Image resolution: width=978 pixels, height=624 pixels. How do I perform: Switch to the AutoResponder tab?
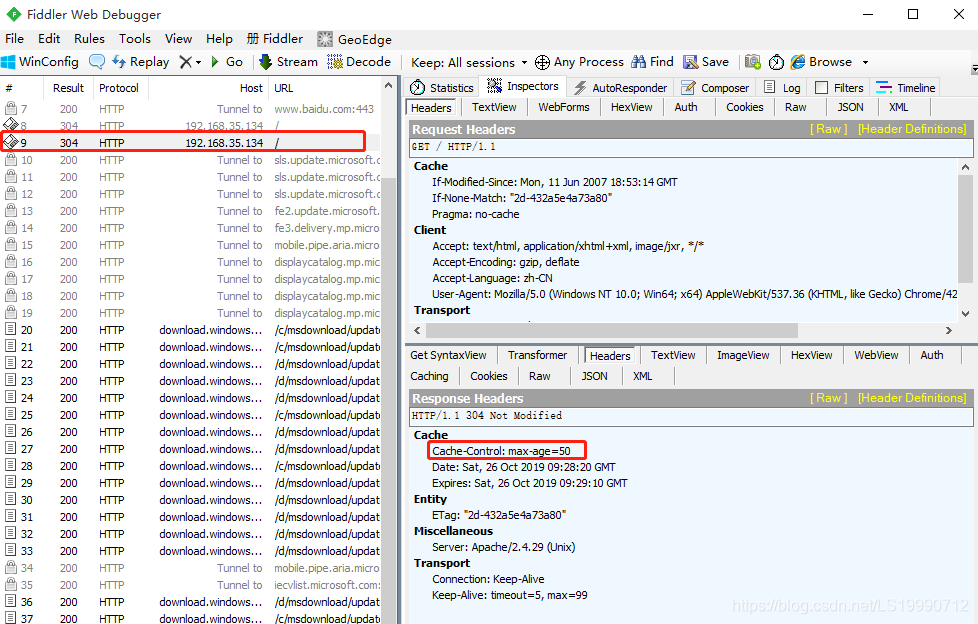coord(621,88)
